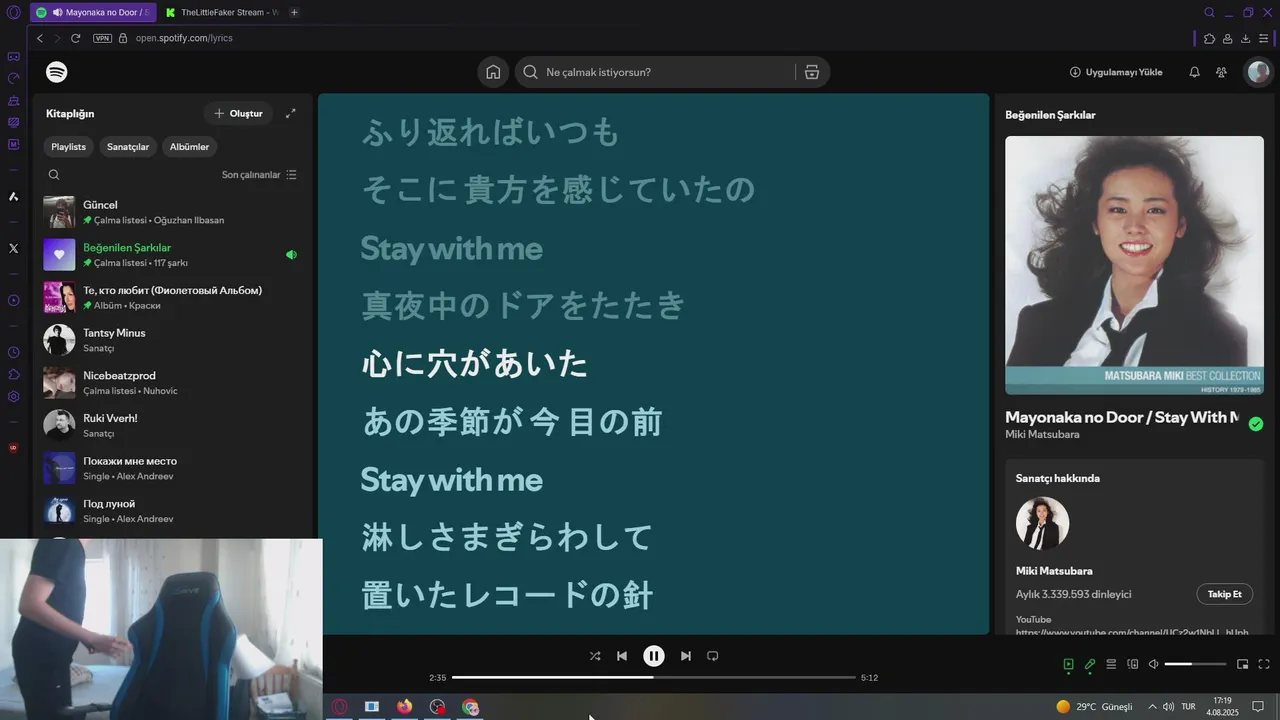
Task: Open a new browser tab
Action: coord(294,12)
